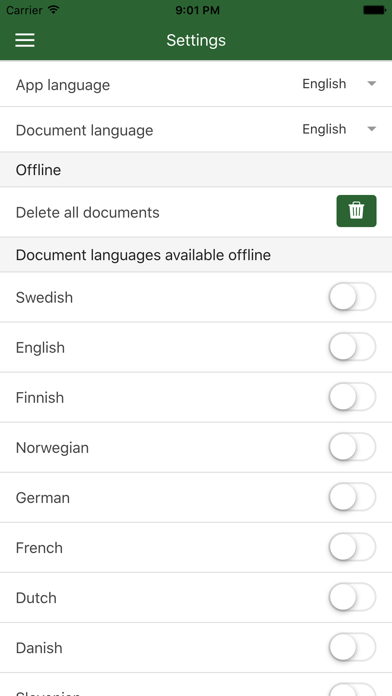392x696 pixels.
Task: Expand the App language dropdown arrow
Action: (x=372, y=83)
